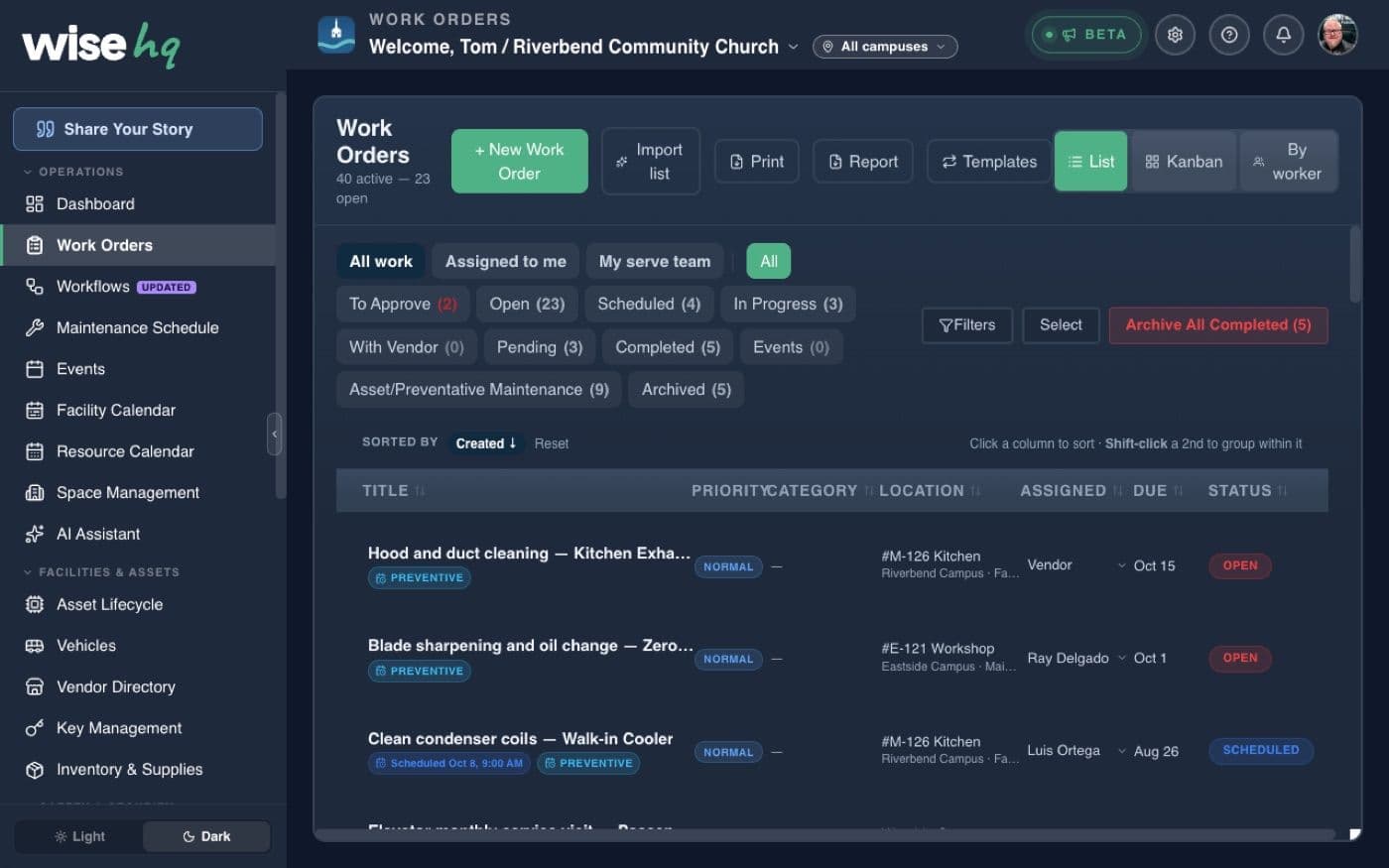Switch to Dark theme
Image resolution: width=1389 pixels, height=868 pixels.
206,836
